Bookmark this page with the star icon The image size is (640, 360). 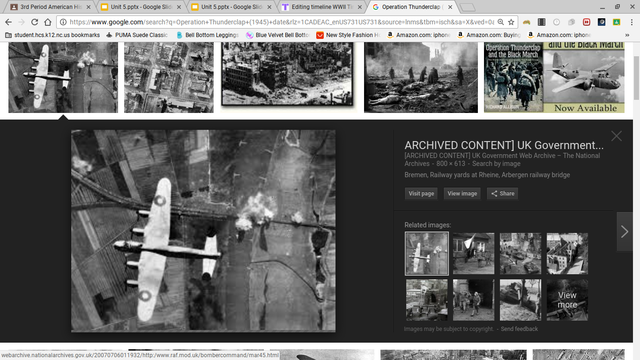point(511,22)
